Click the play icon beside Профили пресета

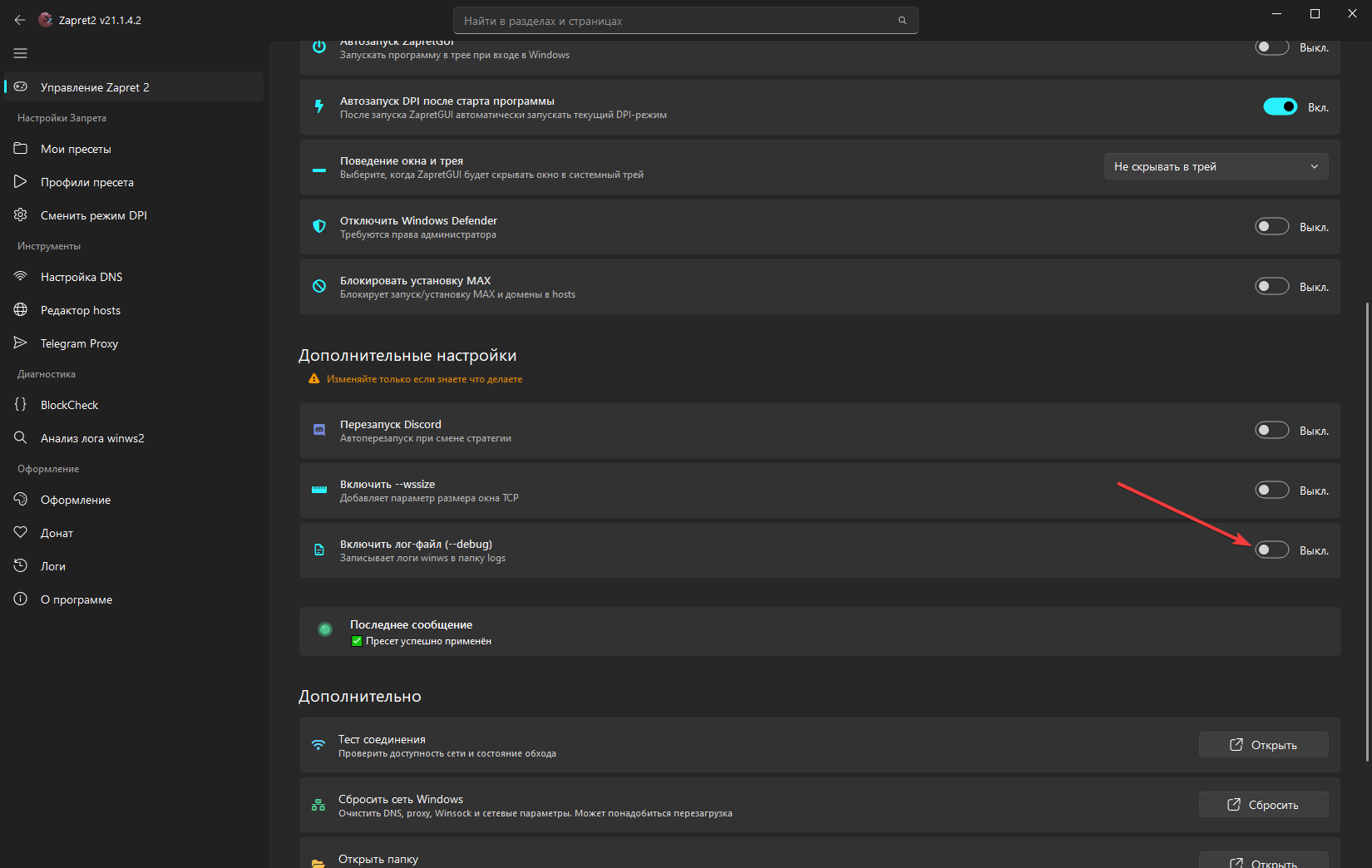click(21, 181)
